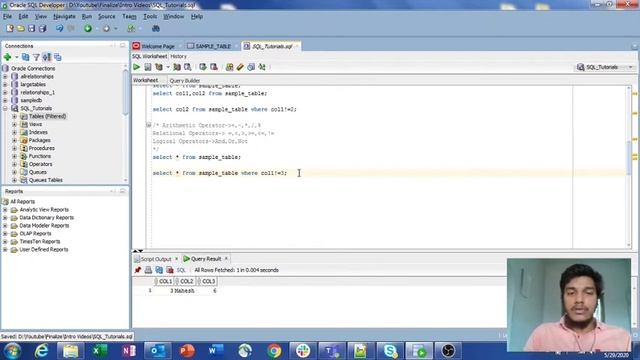640x360 pixels.
Task: Click the Refresh icon in Query Result toolbar
Action: coord(159,270)
